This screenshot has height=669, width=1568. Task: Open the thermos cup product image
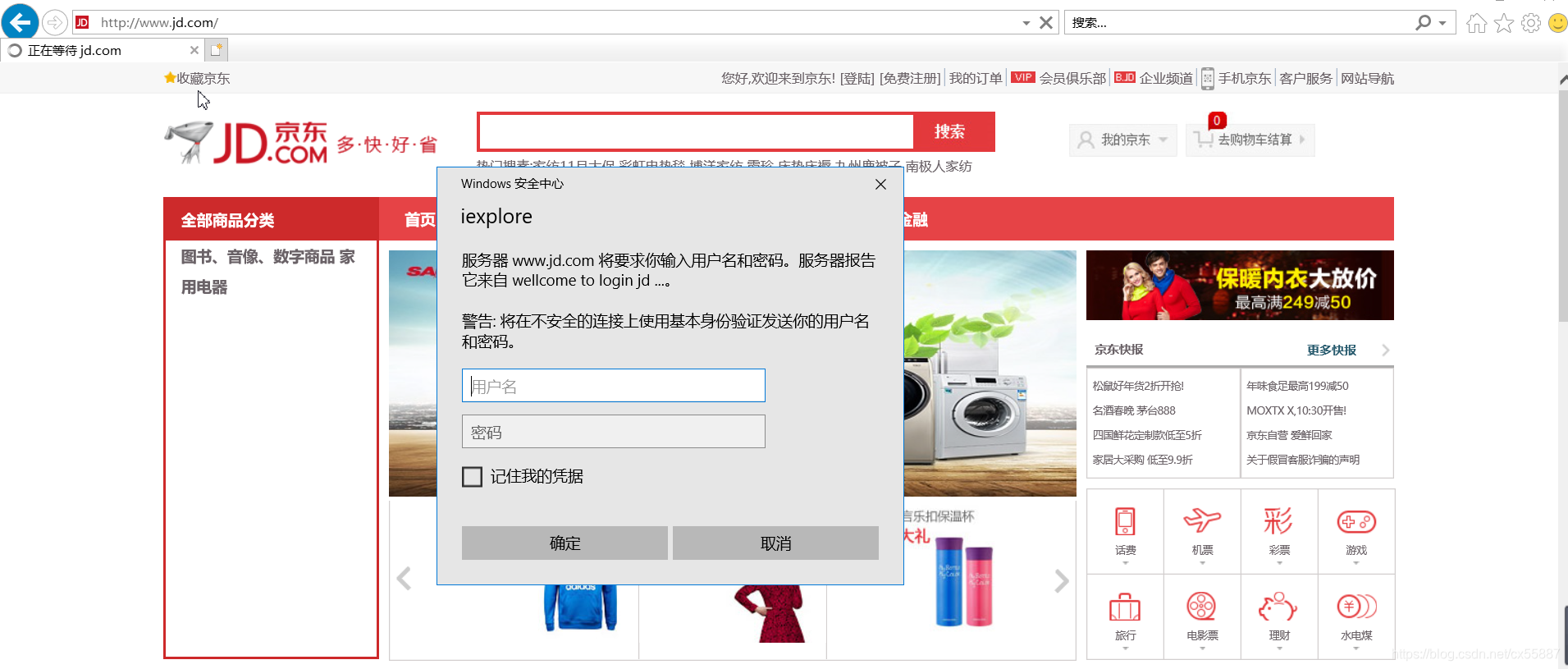[965, 581]
